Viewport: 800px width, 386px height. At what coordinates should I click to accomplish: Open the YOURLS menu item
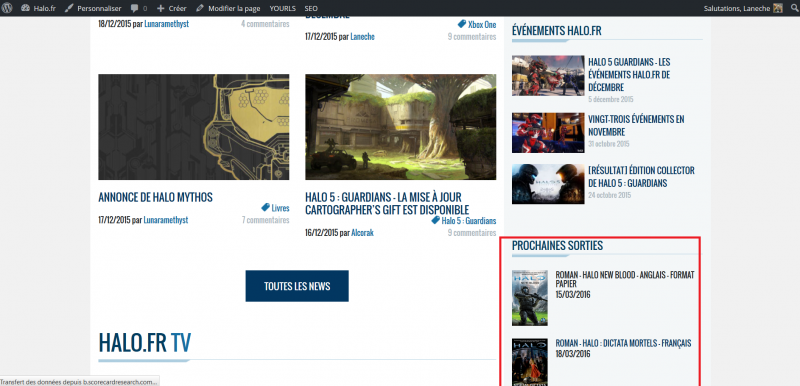tap(283, 8)
